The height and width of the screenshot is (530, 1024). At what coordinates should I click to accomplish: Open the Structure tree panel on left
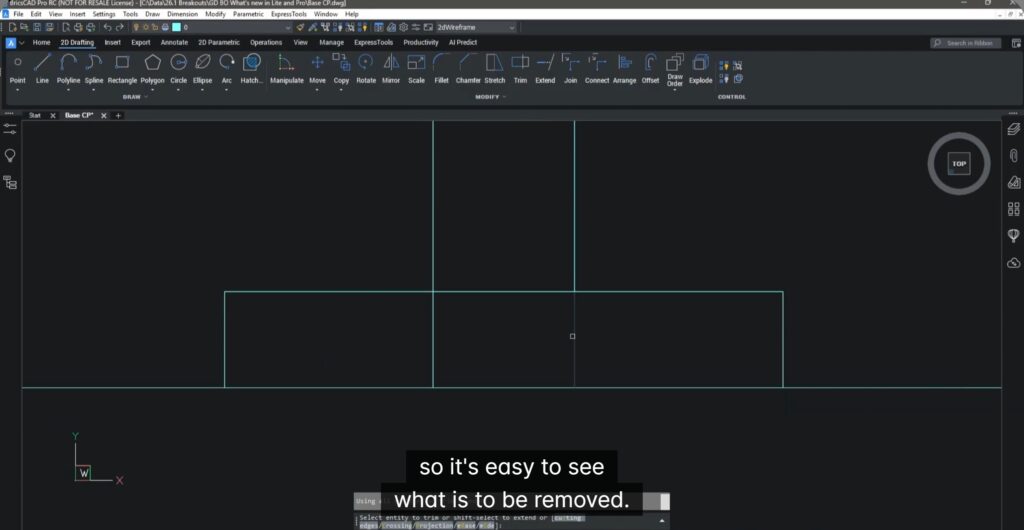click(10, 183)
